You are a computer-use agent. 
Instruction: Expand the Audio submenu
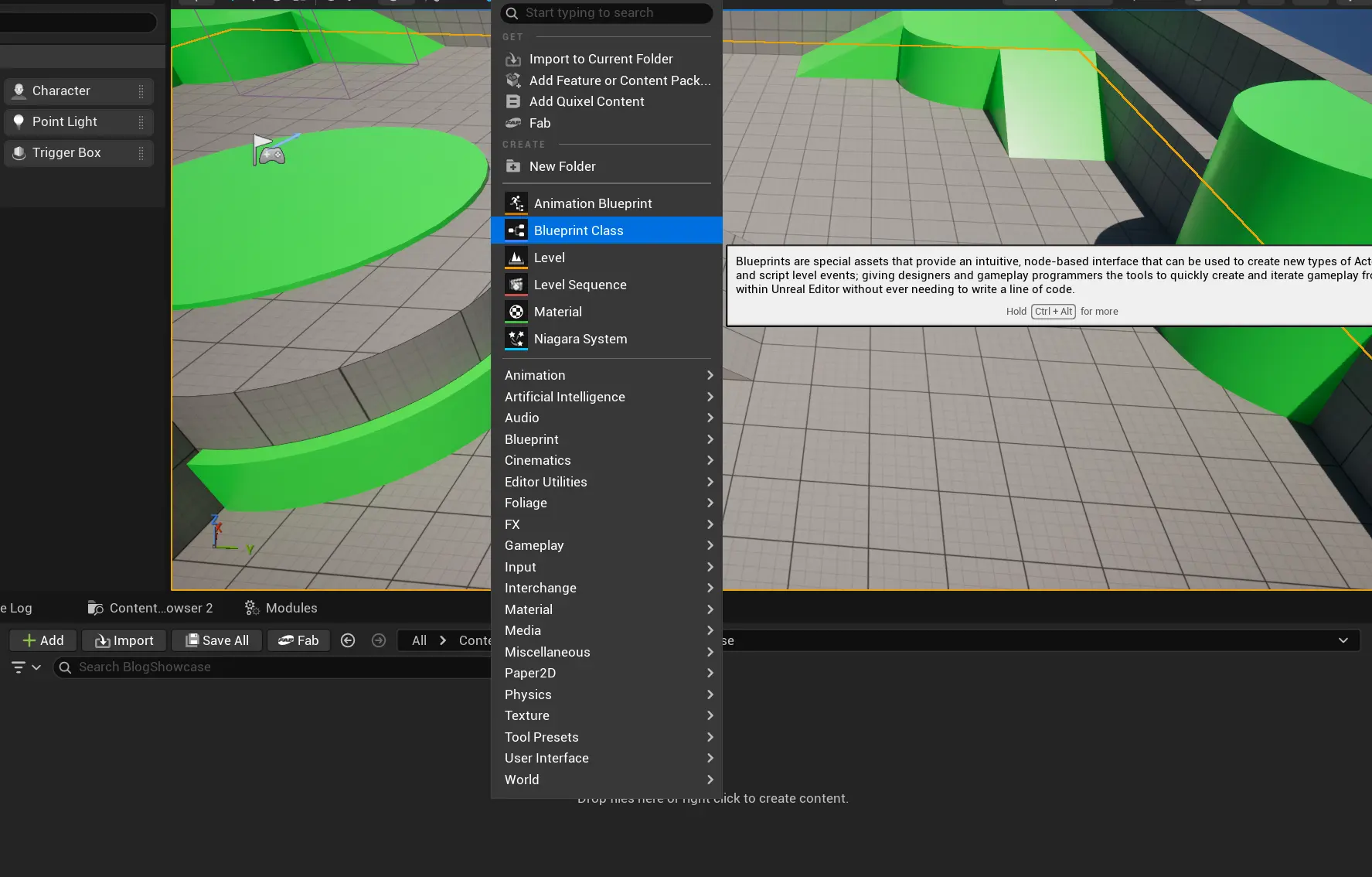607,418
